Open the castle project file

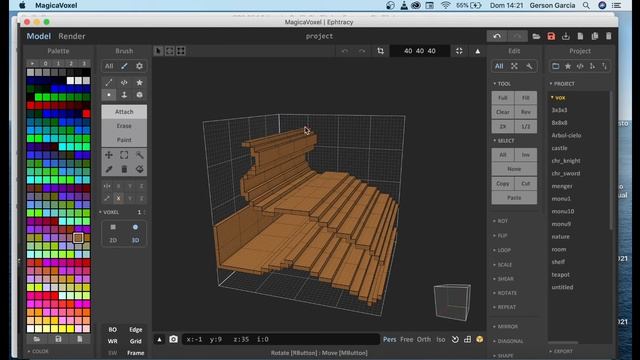click(559, 148)
